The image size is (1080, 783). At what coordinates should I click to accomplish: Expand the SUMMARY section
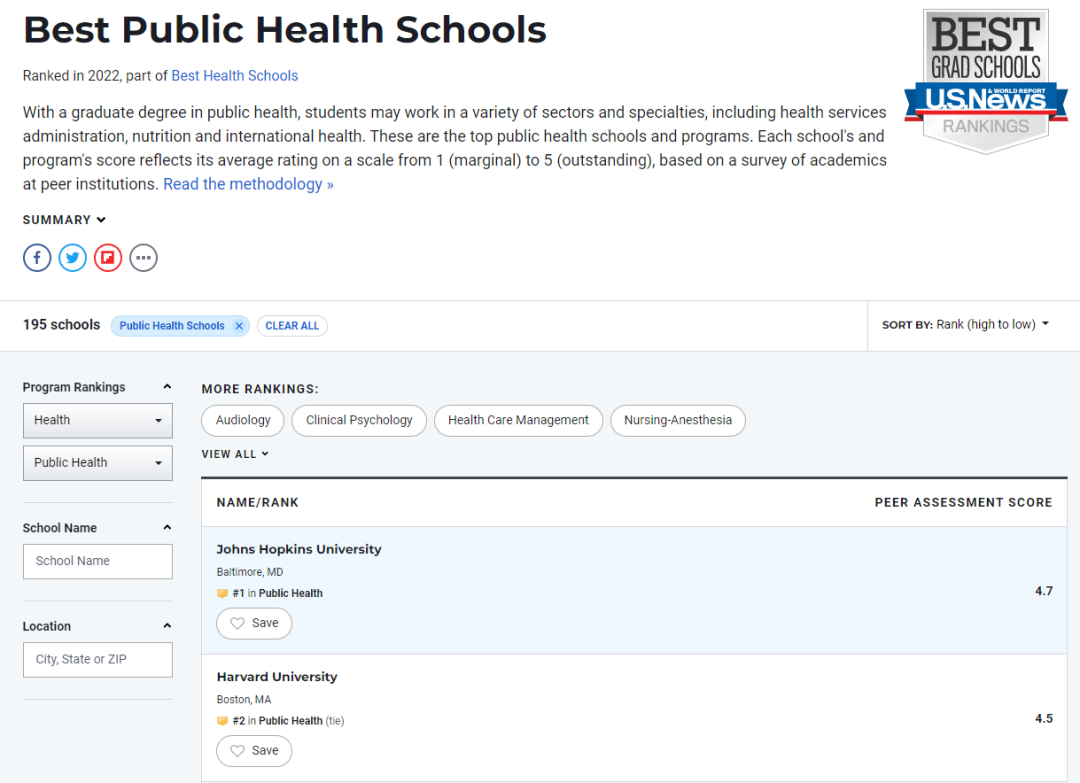[64, 220]
